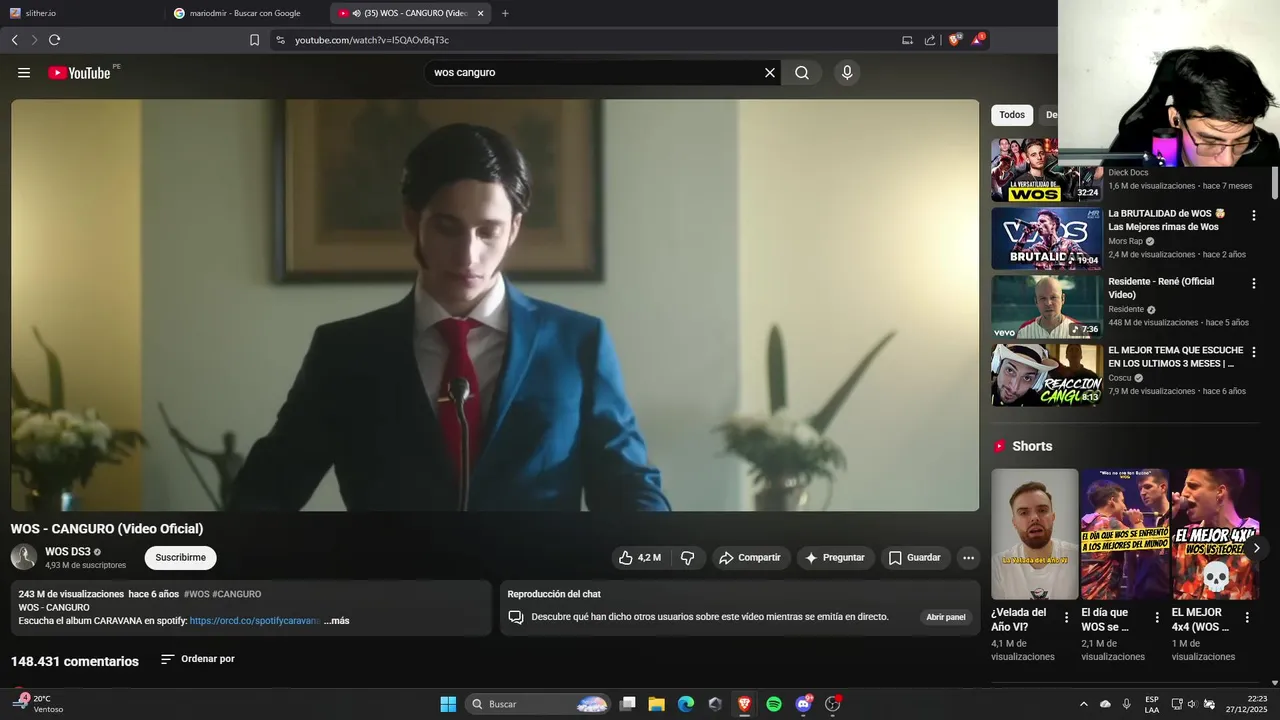Viewport: 1280px width, 720px height.
Task: Show next Shorts with the right arrow
Action: coord(1256,548)
